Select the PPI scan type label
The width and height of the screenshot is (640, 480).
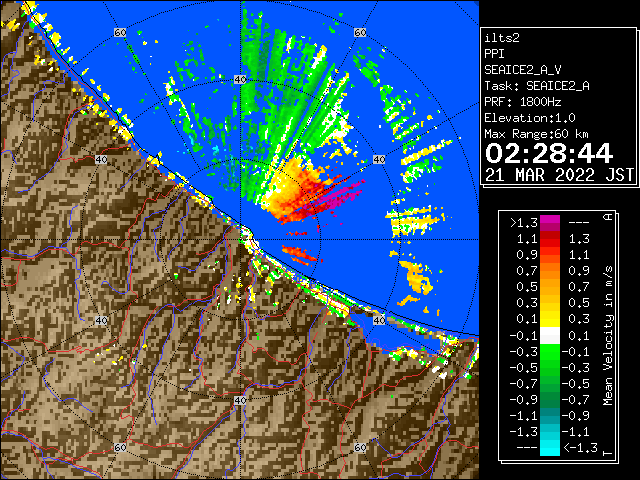pos(494,54)
